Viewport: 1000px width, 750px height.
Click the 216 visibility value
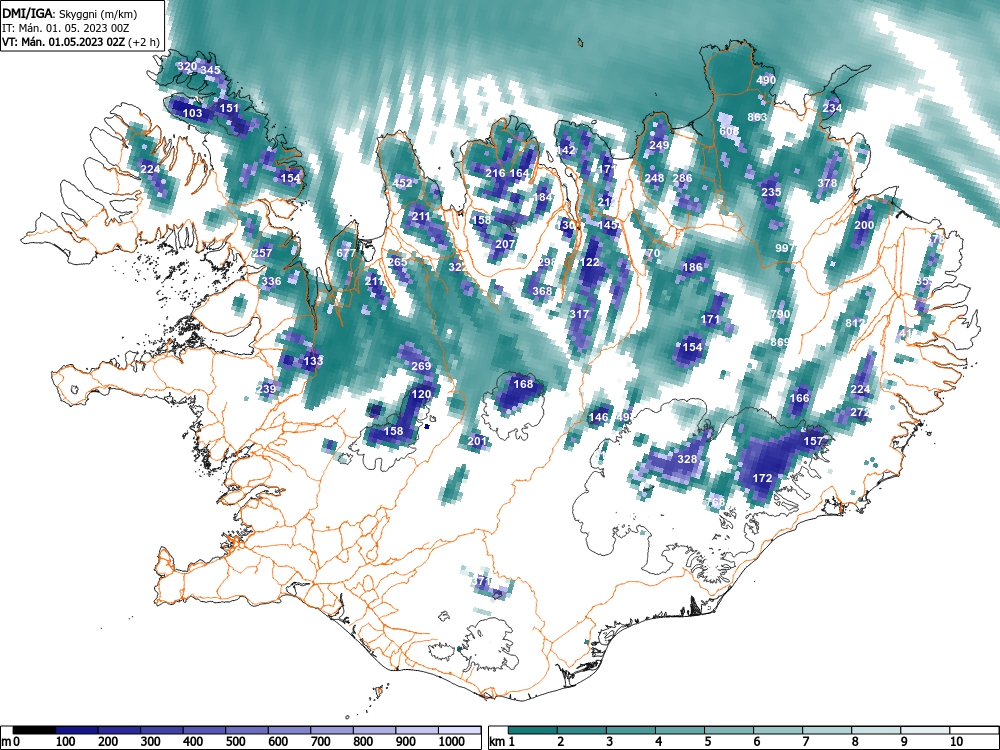pos(496,173)
